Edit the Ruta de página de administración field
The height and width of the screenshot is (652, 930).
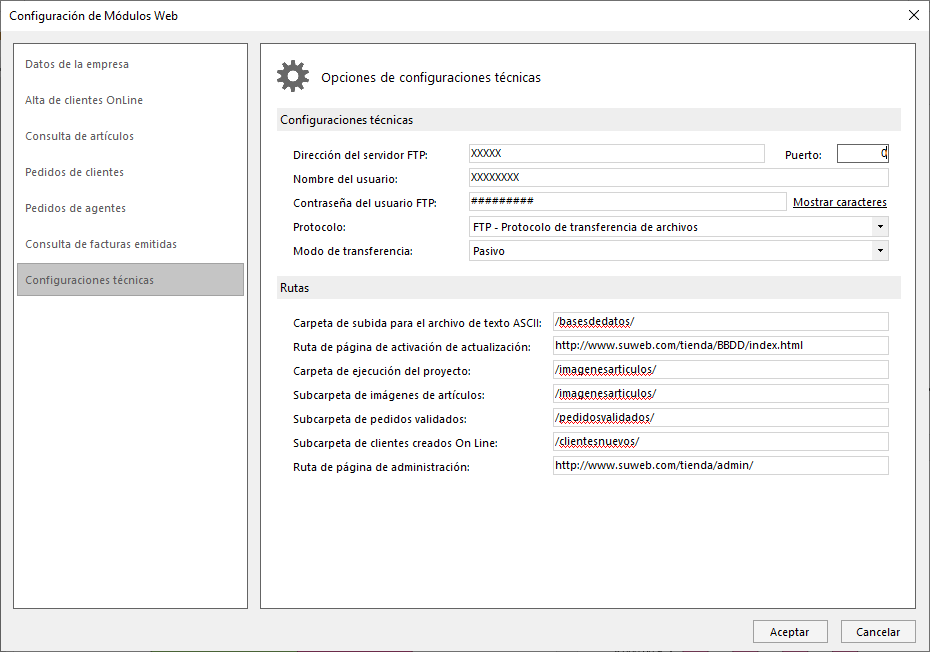(721, 466)
